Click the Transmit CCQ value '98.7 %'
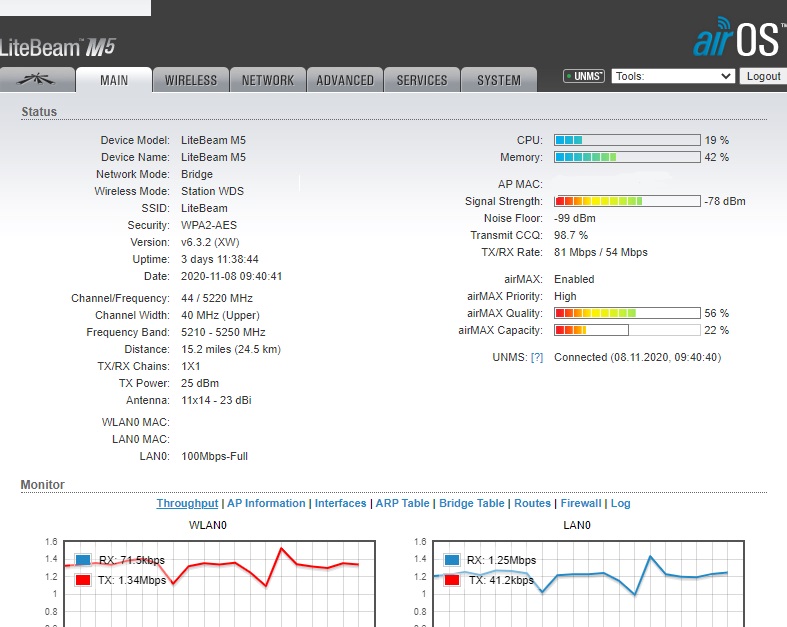787x627 pixels. (571, 235)
